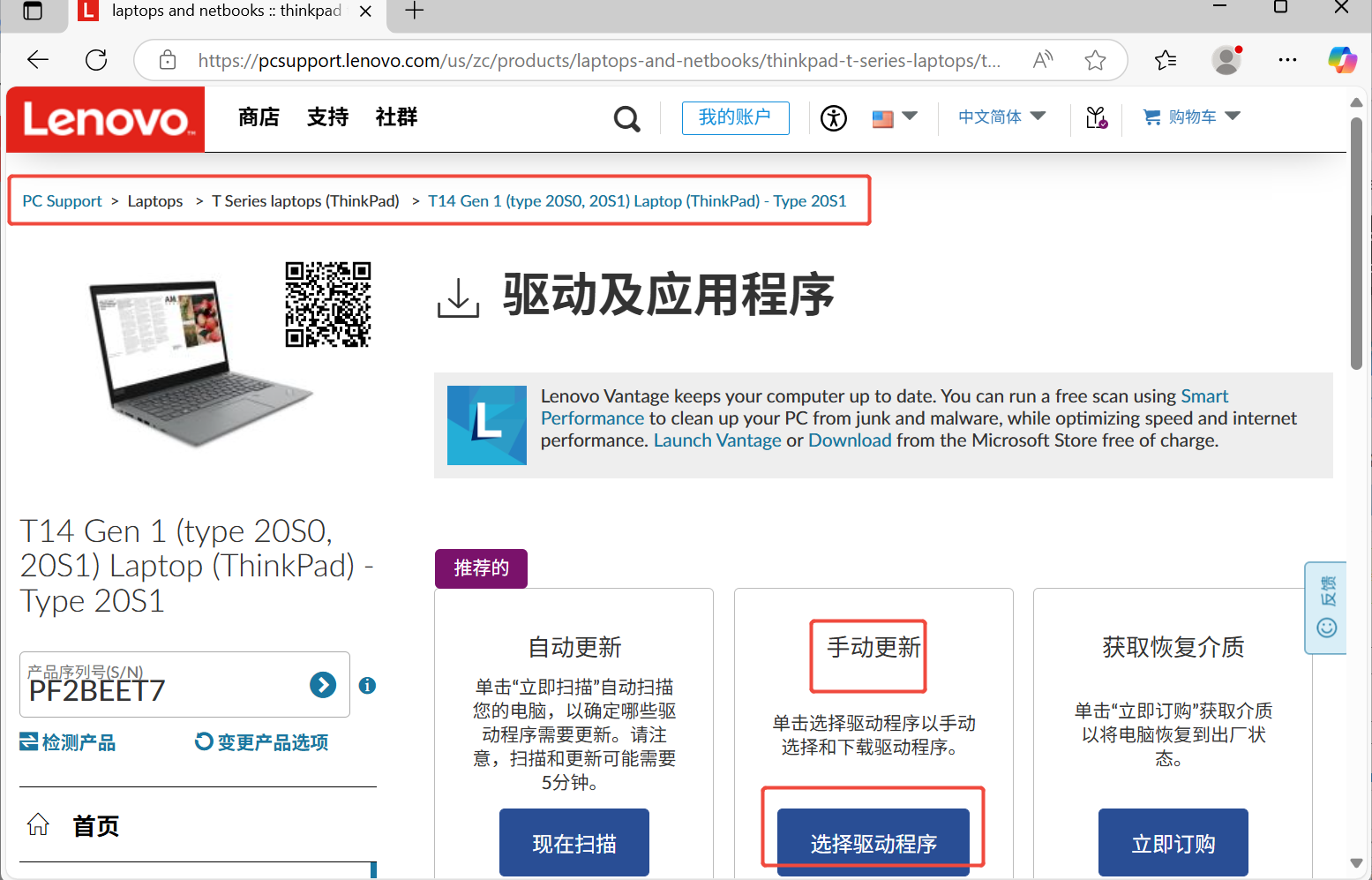Click the browser back arrow
The image size is (1372, 880).
pos(38,60)
